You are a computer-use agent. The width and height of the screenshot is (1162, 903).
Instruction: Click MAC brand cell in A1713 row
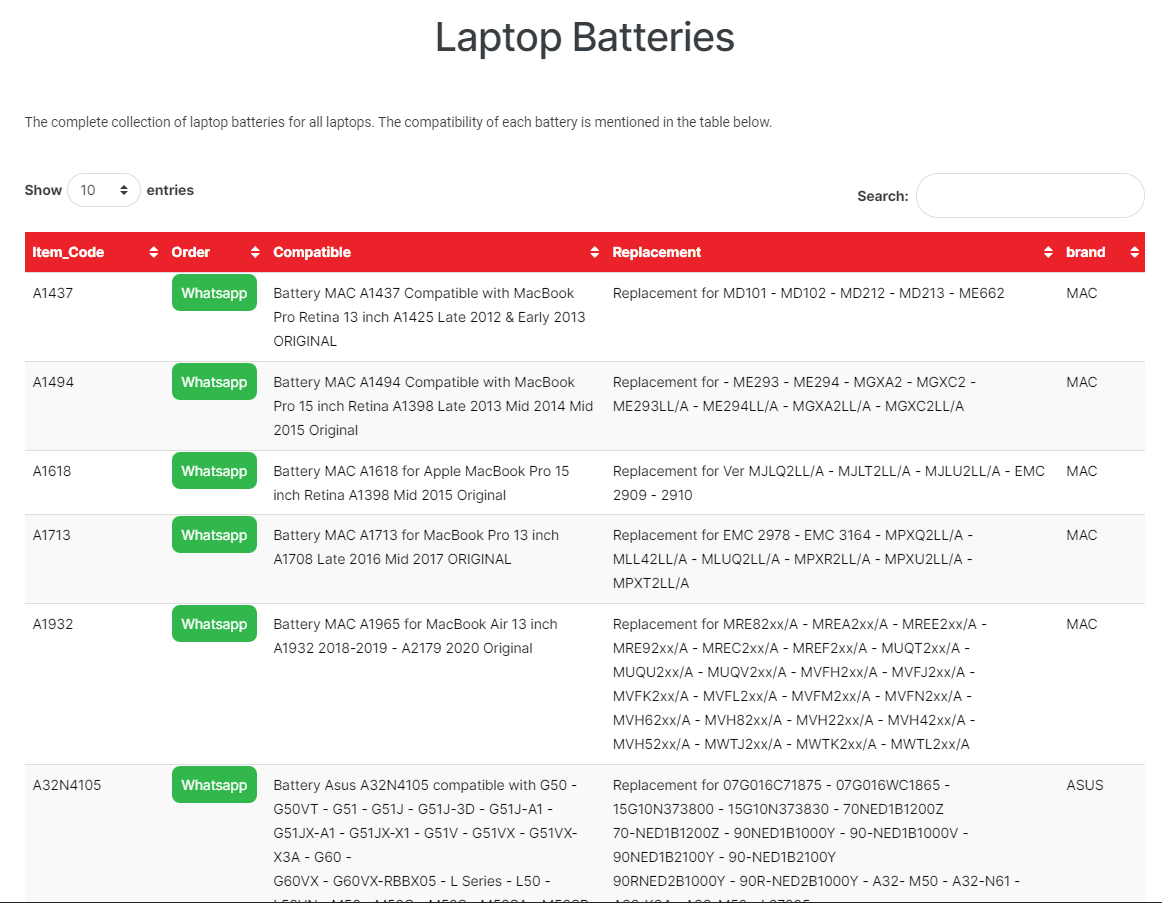point(1082,535)
